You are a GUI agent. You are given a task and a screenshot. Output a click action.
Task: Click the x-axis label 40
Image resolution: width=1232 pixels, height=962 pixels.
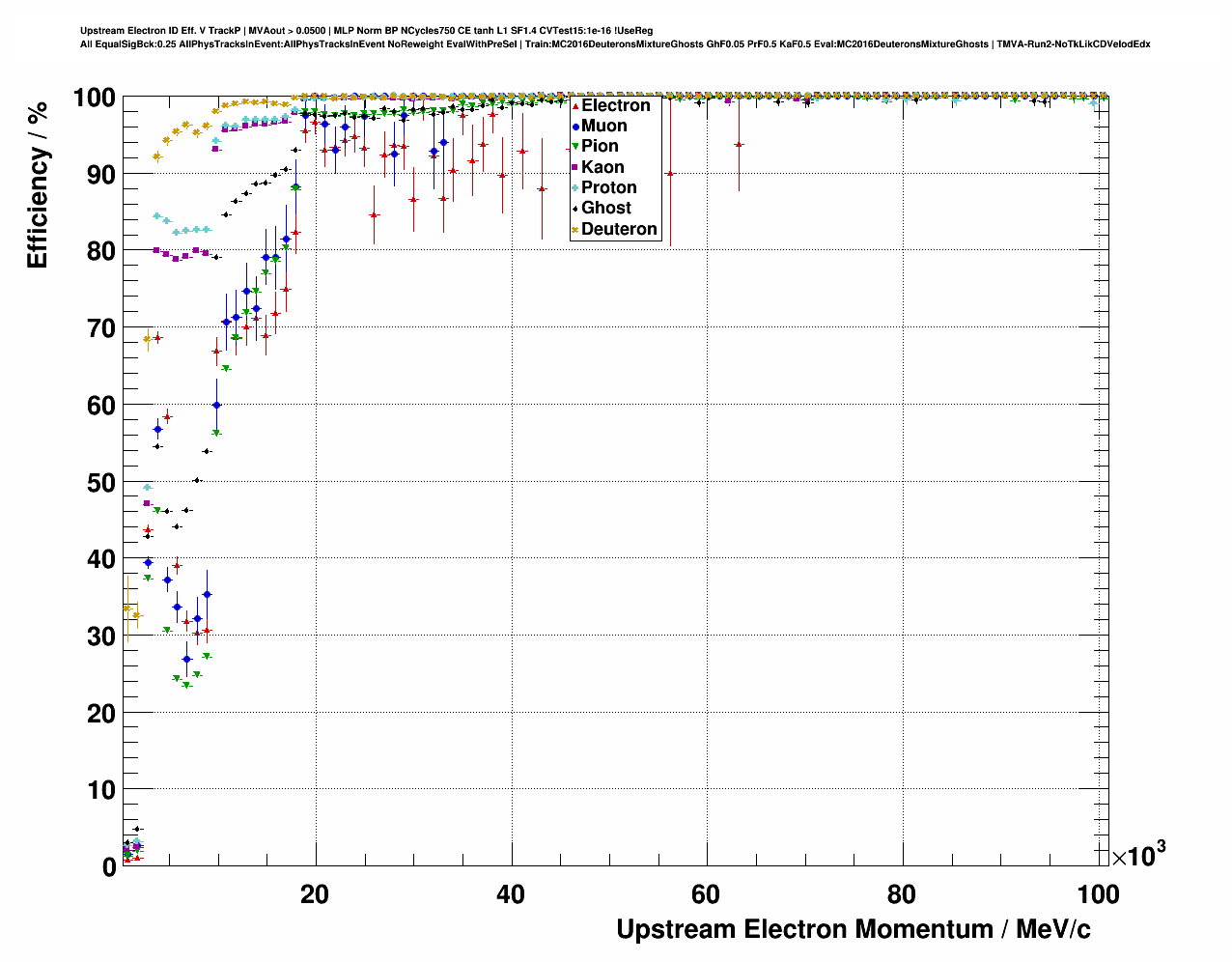(511, 894)
